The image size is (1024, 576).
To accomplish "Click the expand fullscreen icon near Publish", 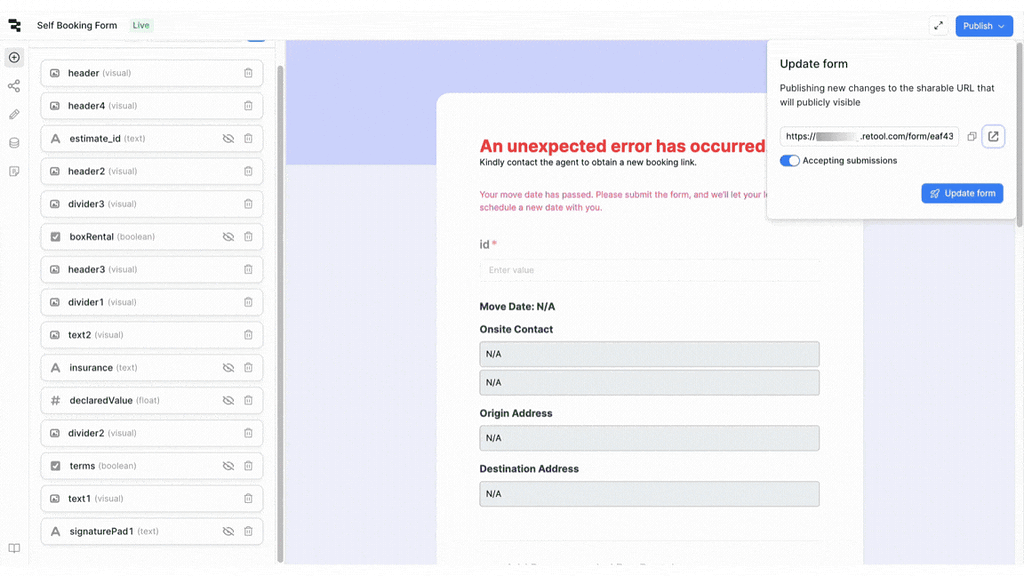I will coord(938,25).
